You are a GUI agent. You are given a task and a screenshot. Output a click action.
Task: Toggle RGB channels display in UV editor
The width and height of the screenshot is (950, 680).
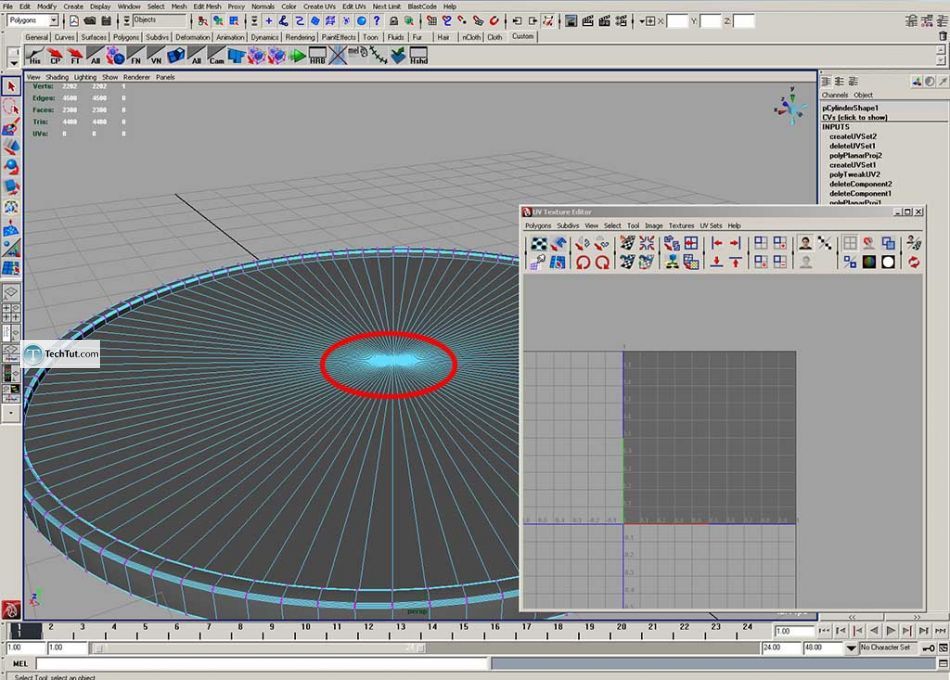point(869,262)
